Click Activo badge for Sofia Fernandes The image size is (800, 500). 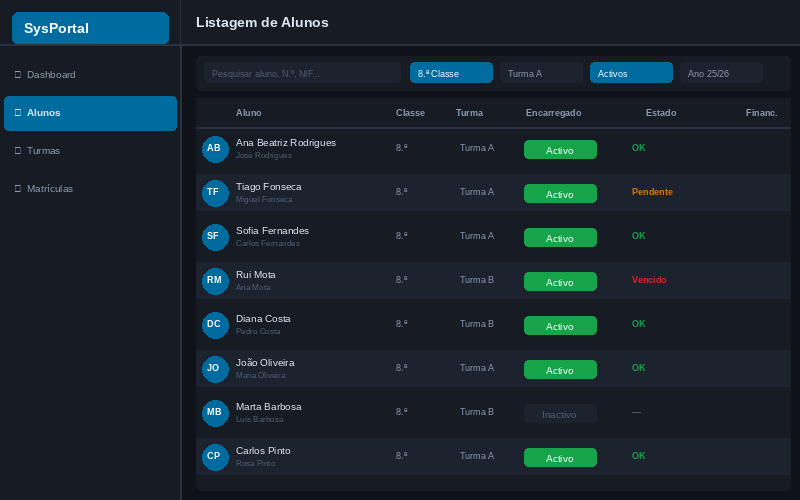[x=560, y=237]
